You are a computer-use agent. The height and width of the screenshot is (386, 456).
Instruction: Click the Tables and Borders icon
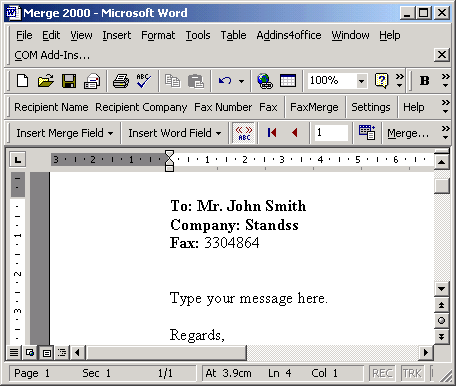[288, 81]
